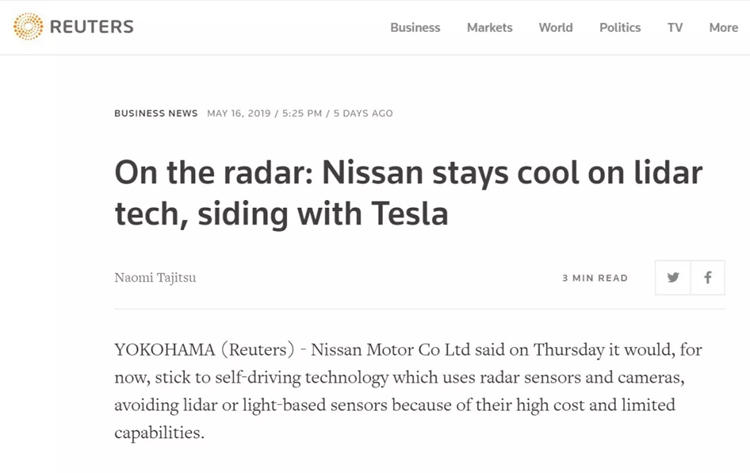Share the article via Facebook icon
Screen dimensions: 750x473
pos(708,277)
